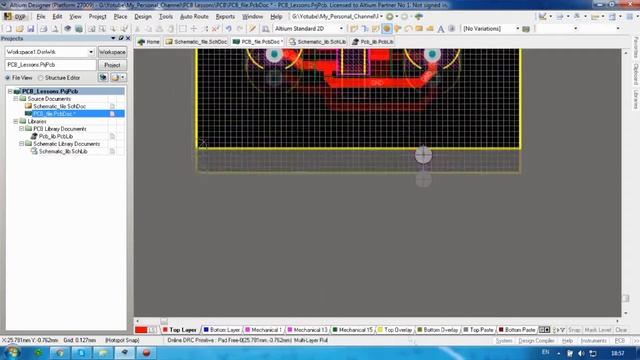Open the Design Compiler panel button
Screen dimensions: 640x360
536,340
